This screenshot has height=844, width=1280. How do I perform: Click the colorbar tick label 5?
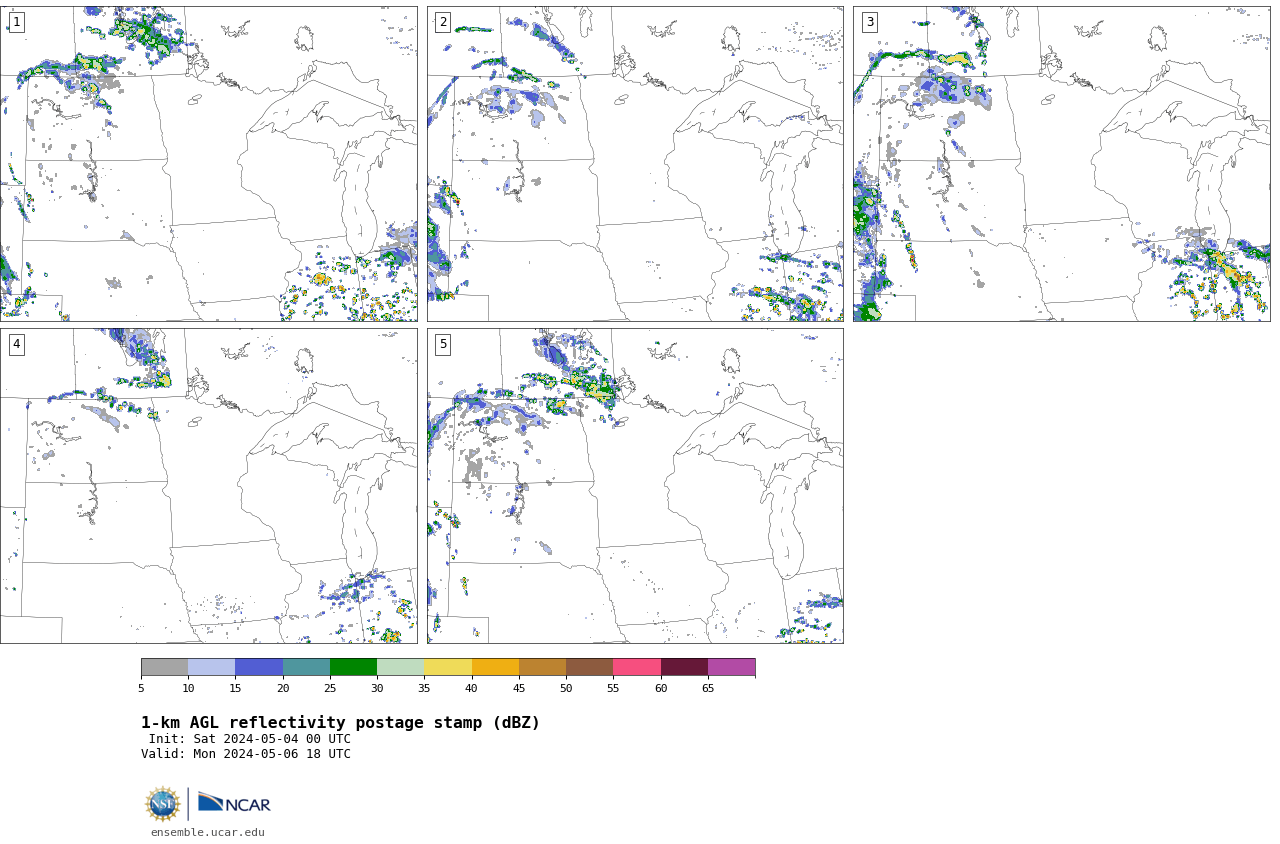click(x=141, y=688)
